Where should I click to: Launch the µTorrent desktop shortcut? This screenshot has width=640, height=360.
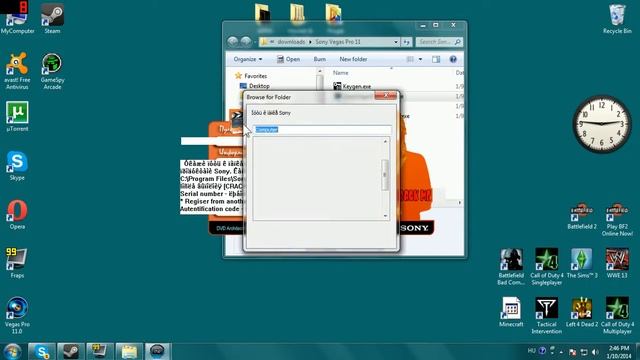point(17,116)
